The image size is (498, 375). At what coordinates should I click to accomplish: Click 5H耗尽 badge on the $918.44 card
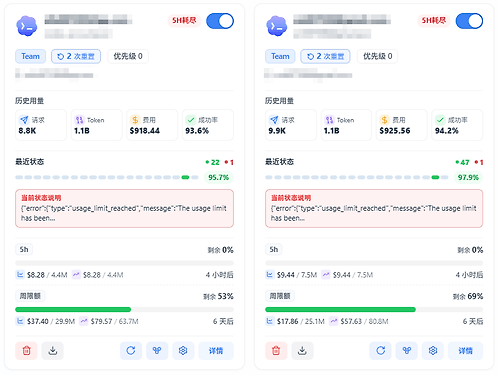coord(184,21)
